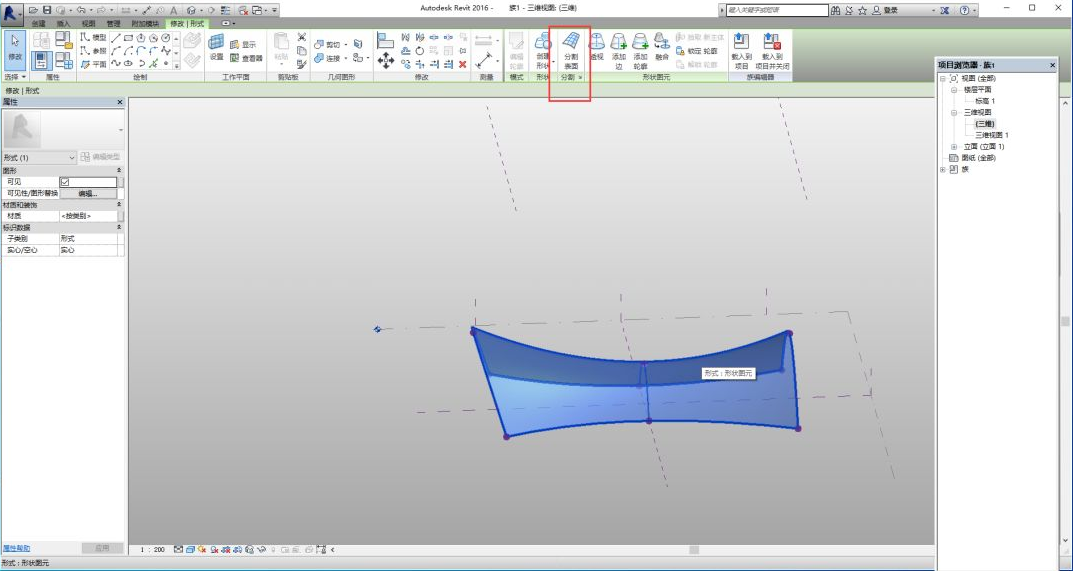The height and width of the screenshot is (571, 1073).
Task: Select the 融合 (Dissolve) tool
Action: click(662, 46)
